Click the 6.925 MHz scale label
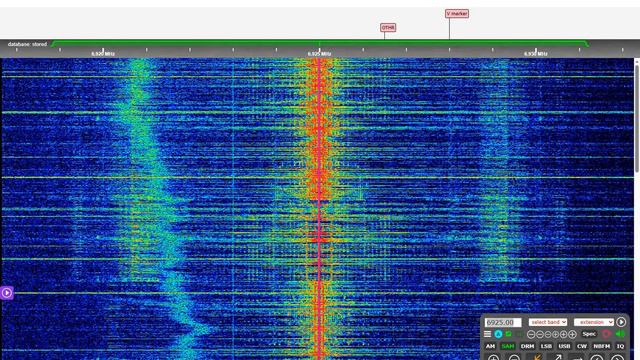 pyautogui.click(x=319, y=53)
